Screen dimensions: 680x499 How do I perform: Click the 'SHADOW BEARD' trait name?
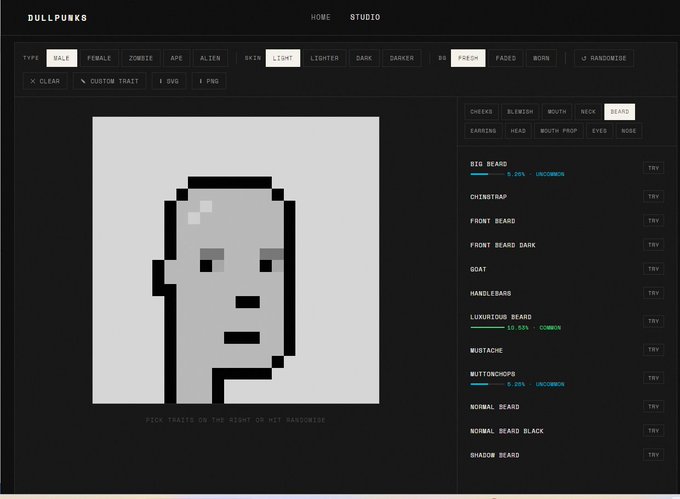click(495, 456)
